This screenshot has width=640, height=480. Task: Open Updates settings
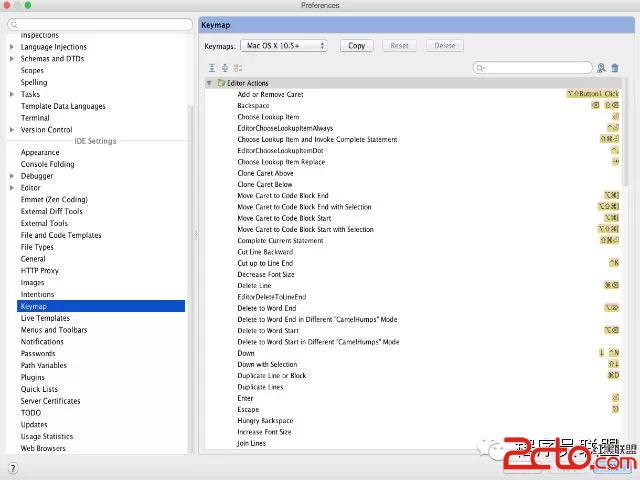[34, 424]
